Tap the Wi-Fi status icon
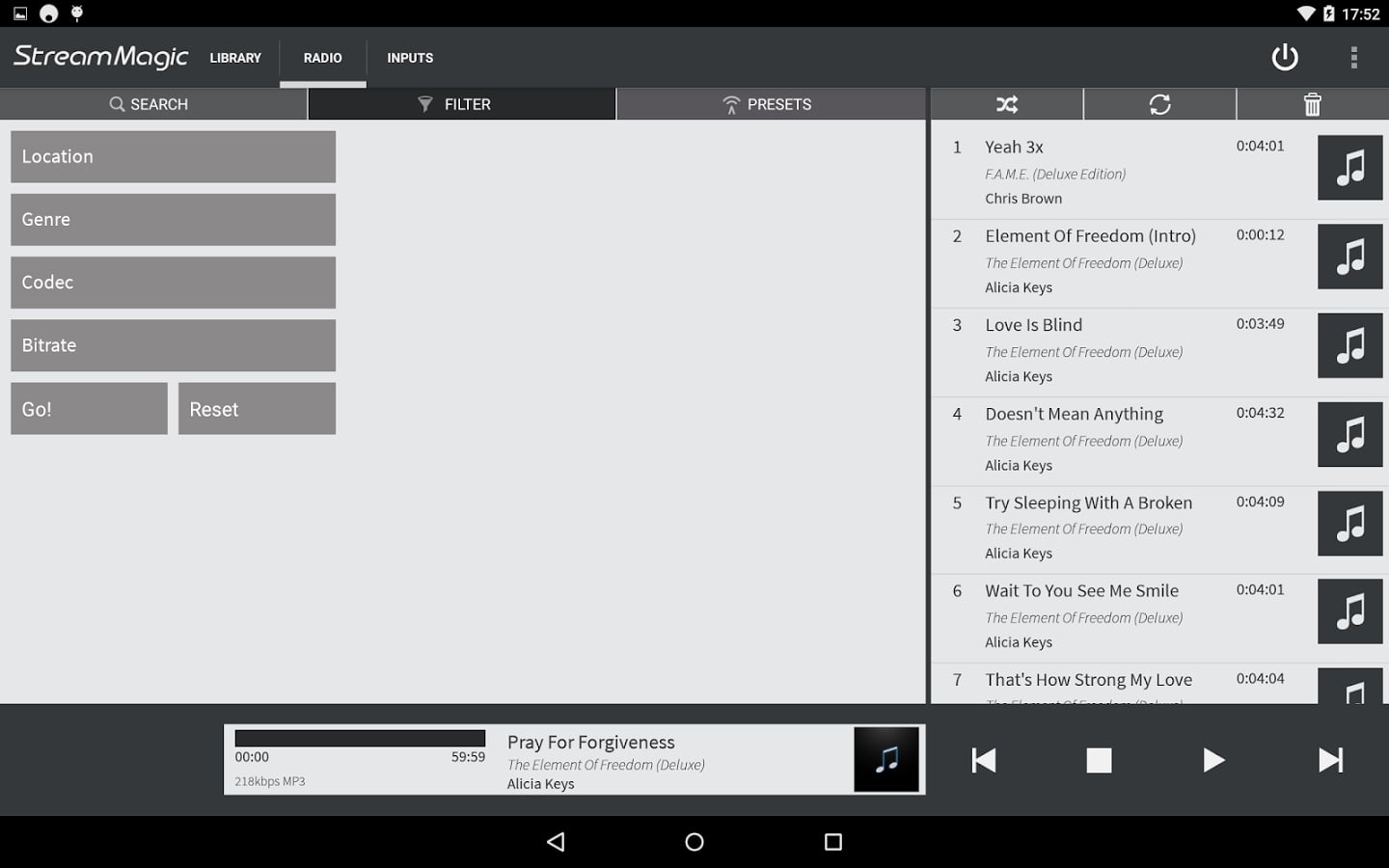Screen dimensions: 1389x868 [x=1306, y=14]
